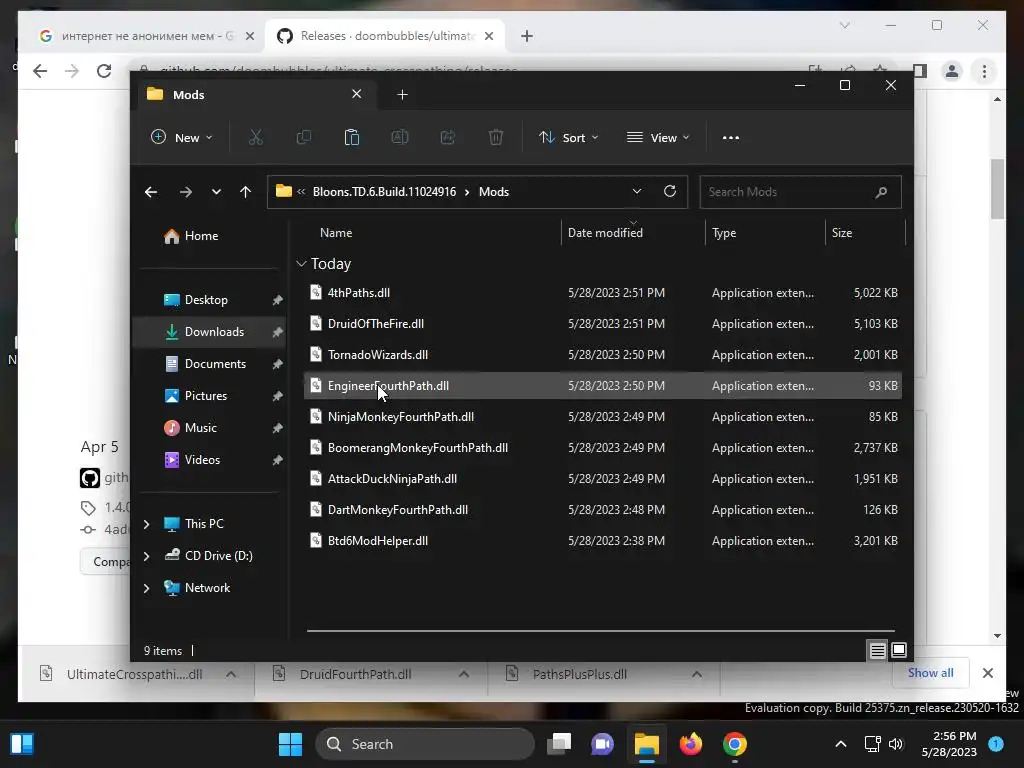Expand Network tree node
1024x768 pixels.
pos(146,588)
